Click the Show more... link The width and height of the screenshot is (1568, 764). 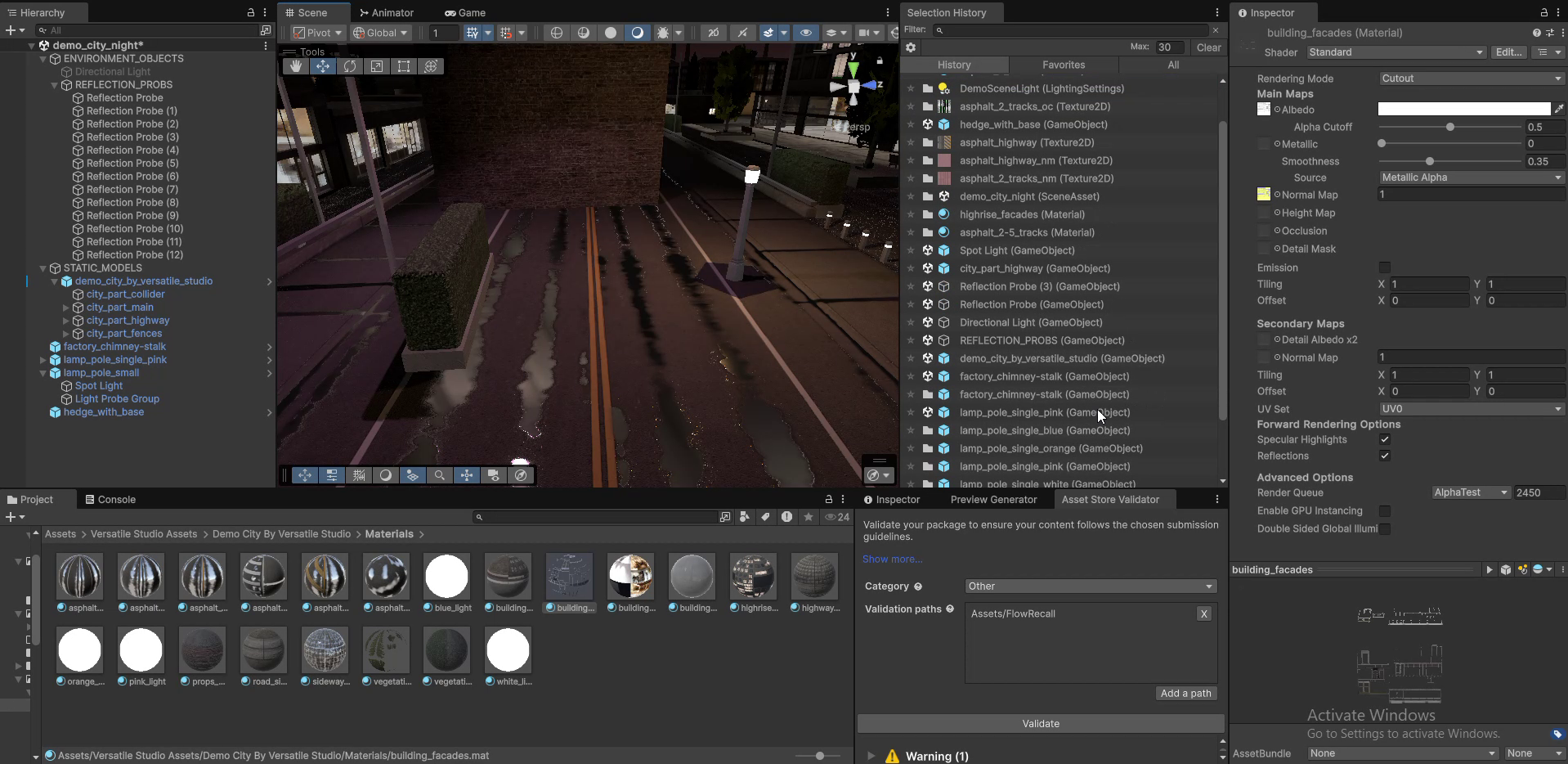(x=892, y=559)
